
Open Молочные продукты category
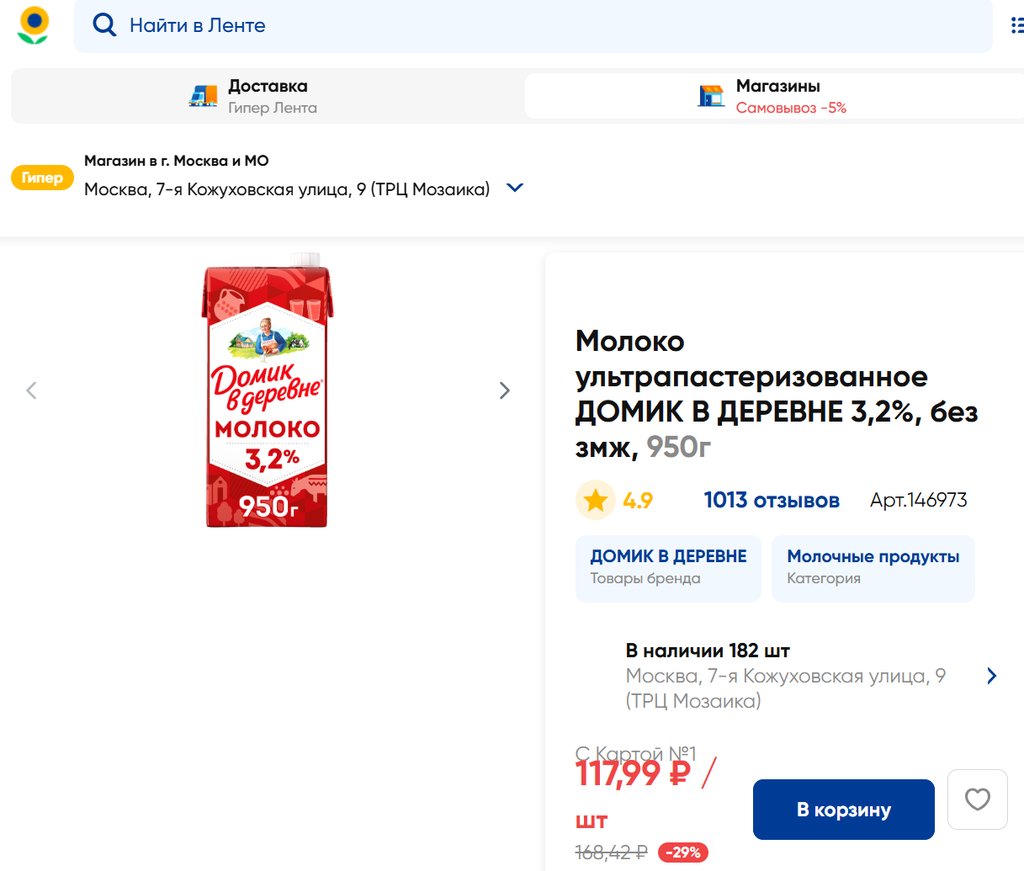coord(872,566)
